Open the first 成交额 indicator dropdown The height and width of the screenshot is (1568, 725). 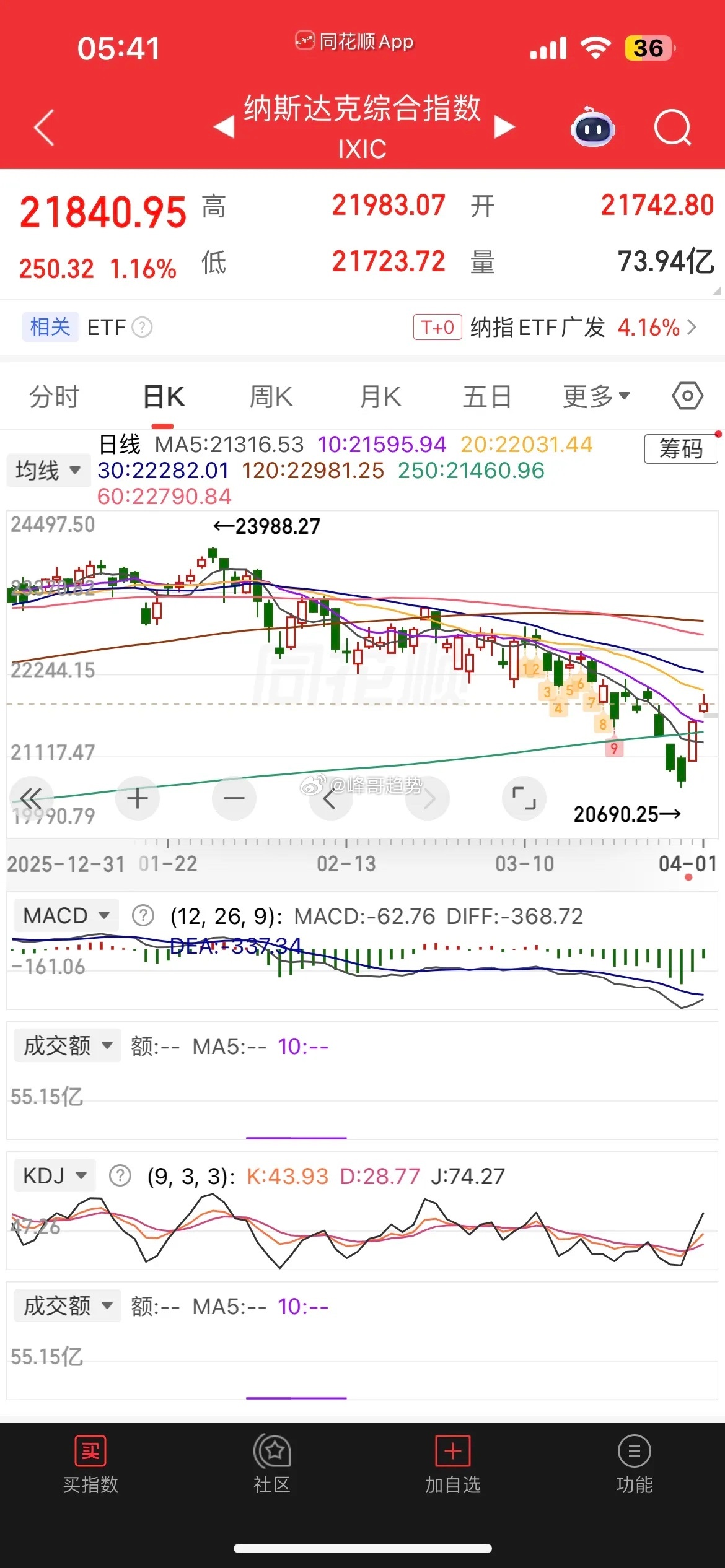[x=68, y=1046]
